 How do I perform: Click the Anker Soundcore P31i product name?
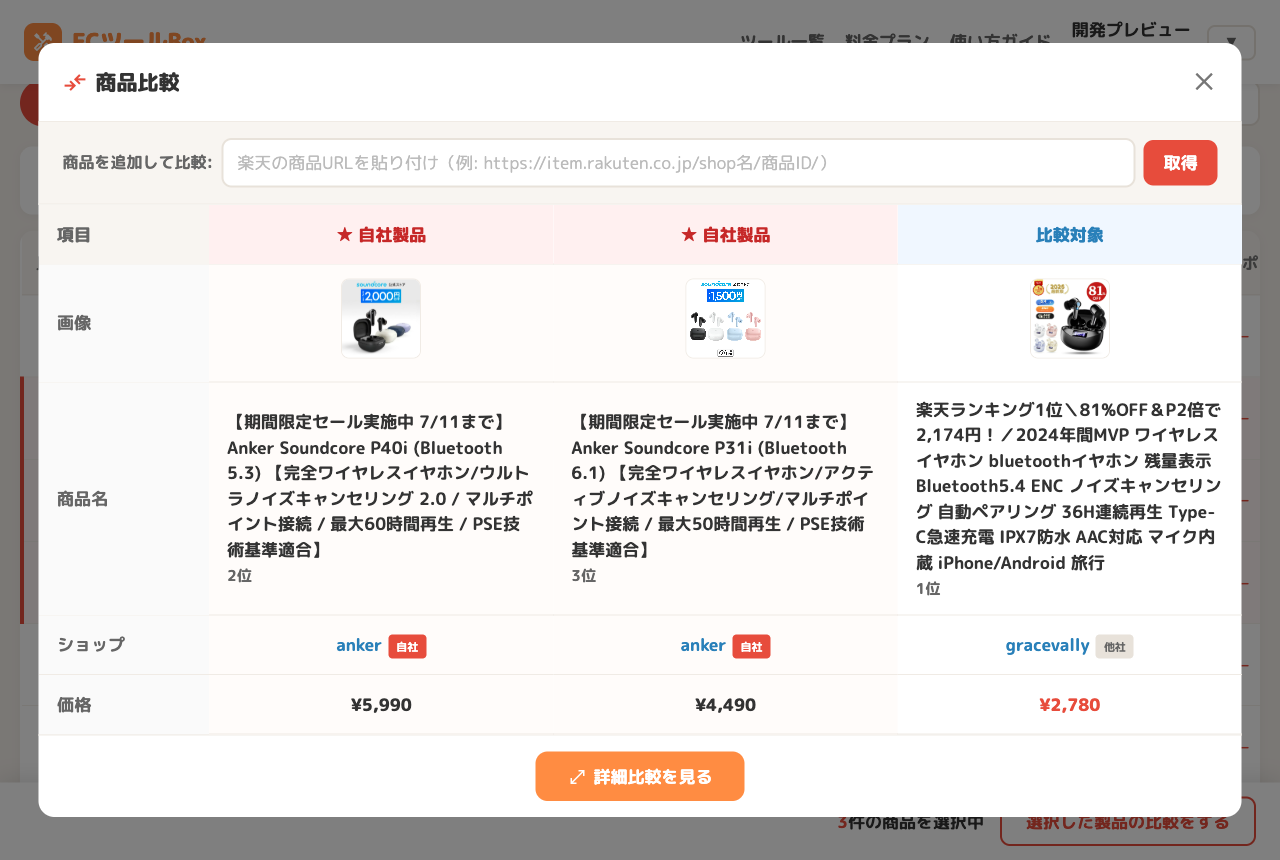(725, 486)
